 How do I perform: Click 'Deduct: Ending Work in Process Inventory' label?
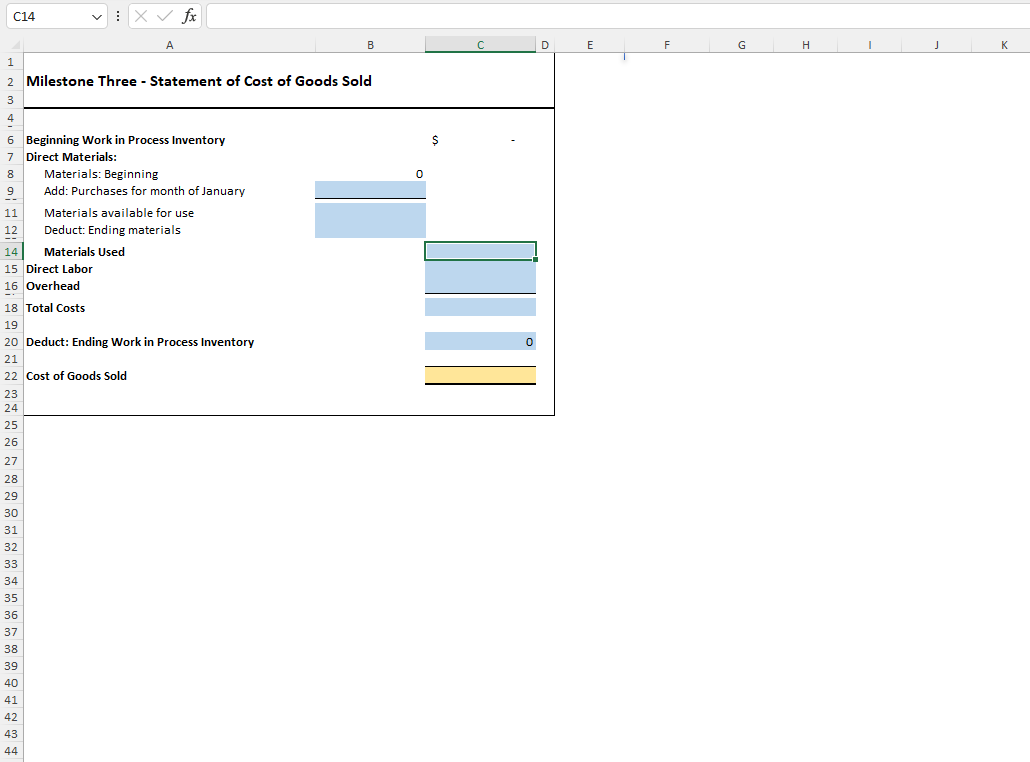pyautogui.click(x=140, y=342)
